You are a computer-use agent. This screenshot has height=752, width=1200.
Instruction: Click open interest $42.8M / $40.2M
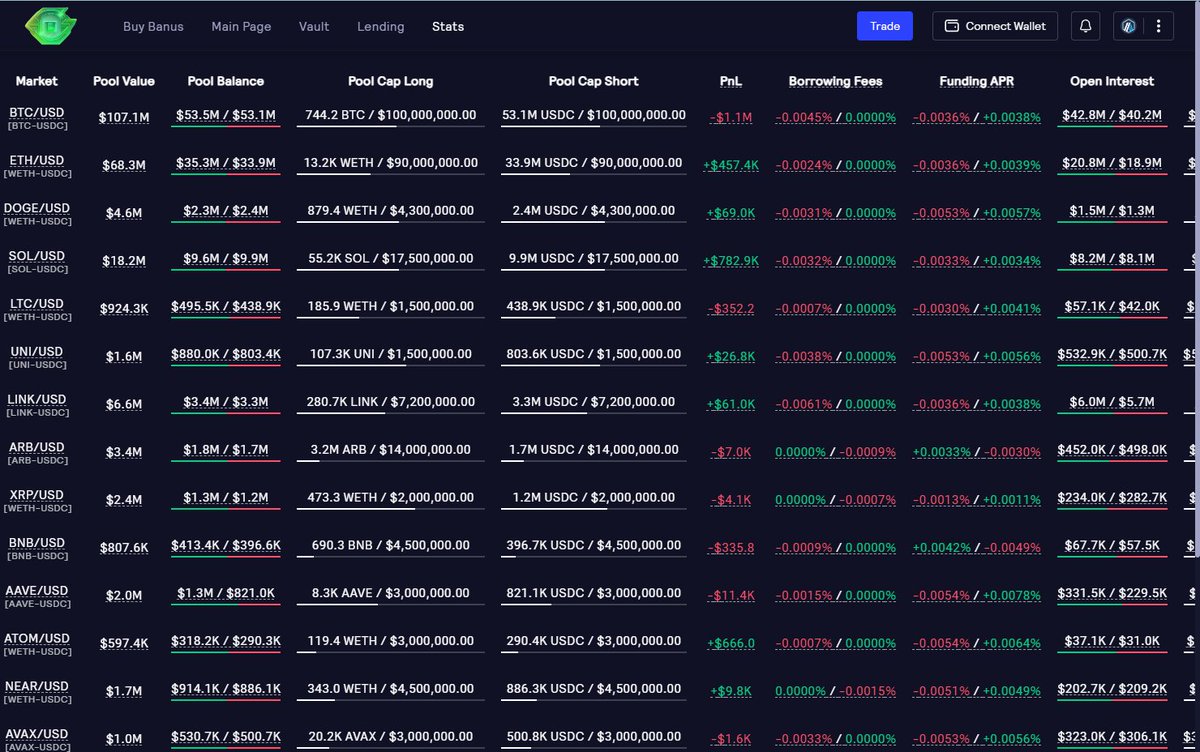click(x=1112, y=116)
